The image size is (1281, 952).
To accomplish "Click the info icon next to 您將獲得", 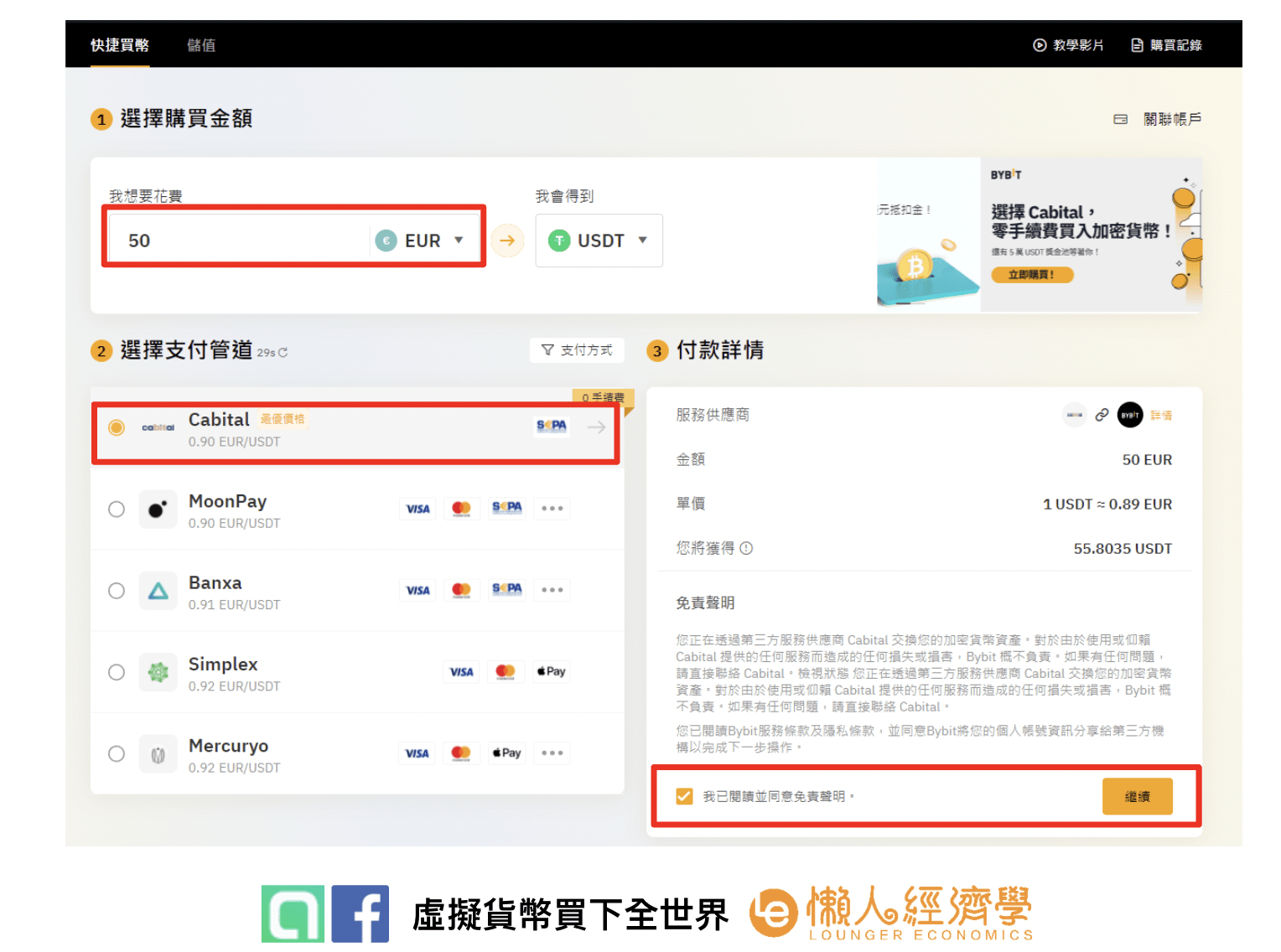I will [746, 548].
